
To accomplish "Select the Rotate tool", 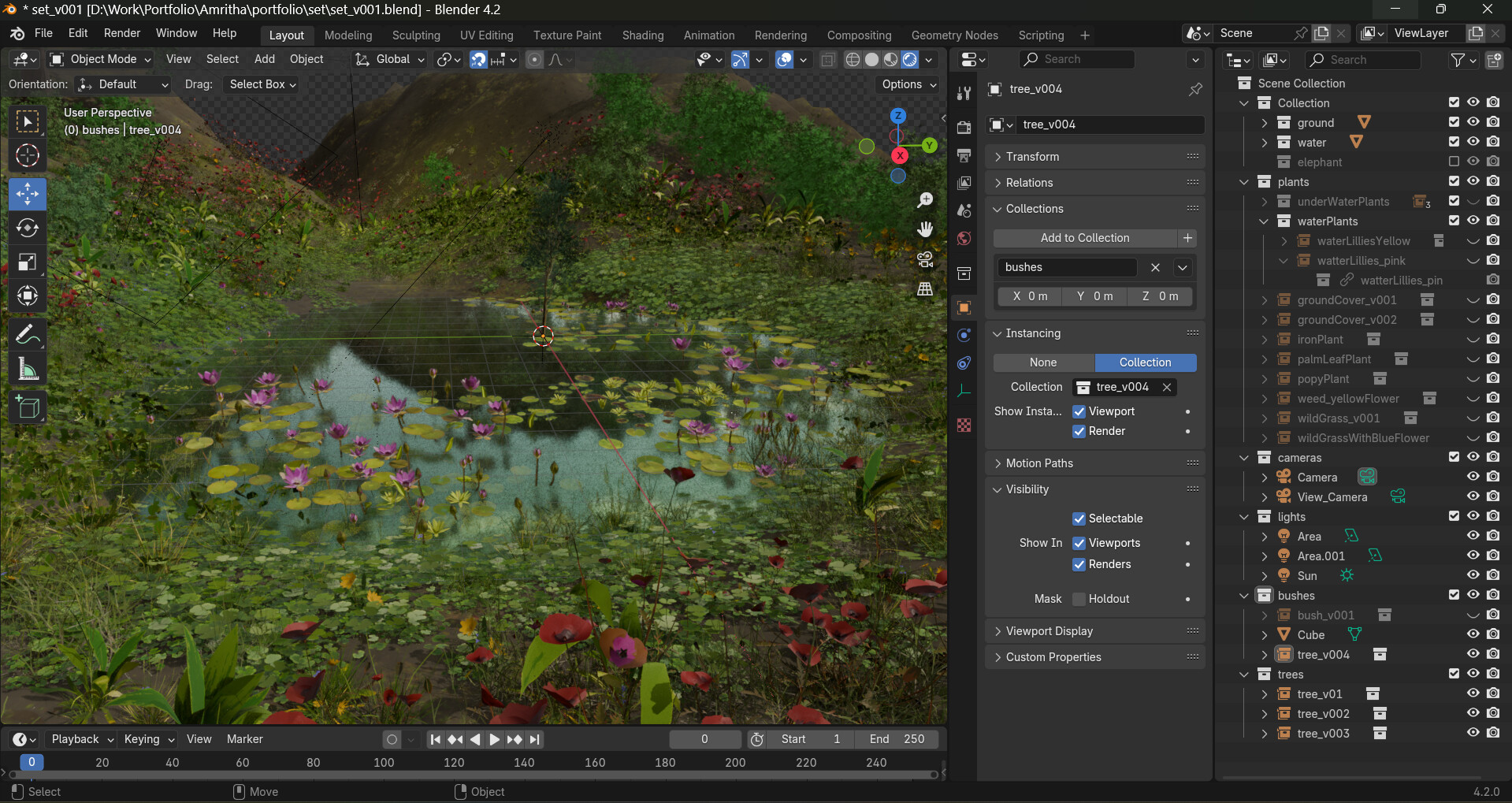I will pyautogui.click(x=27, y=228).
